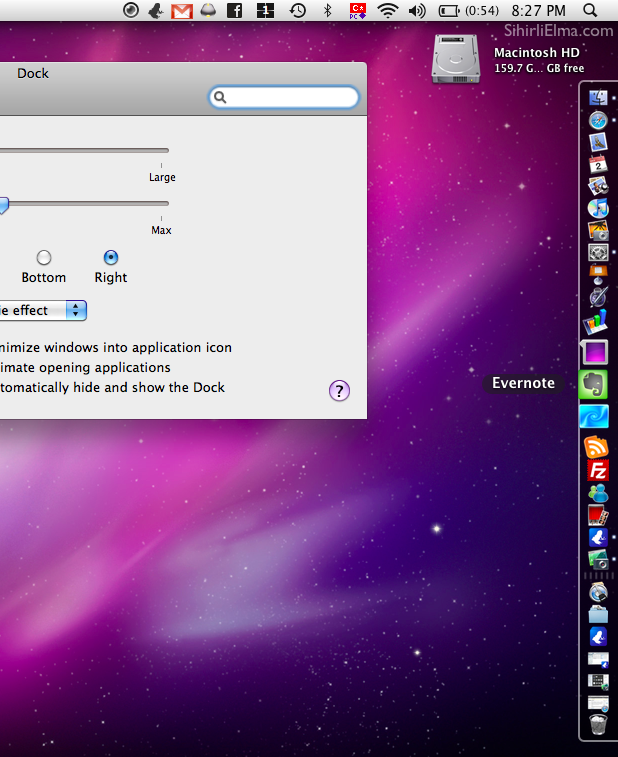Click the Magnification slider track near Max
Viewport: 618px width, 757px height.
click(150, 203)
